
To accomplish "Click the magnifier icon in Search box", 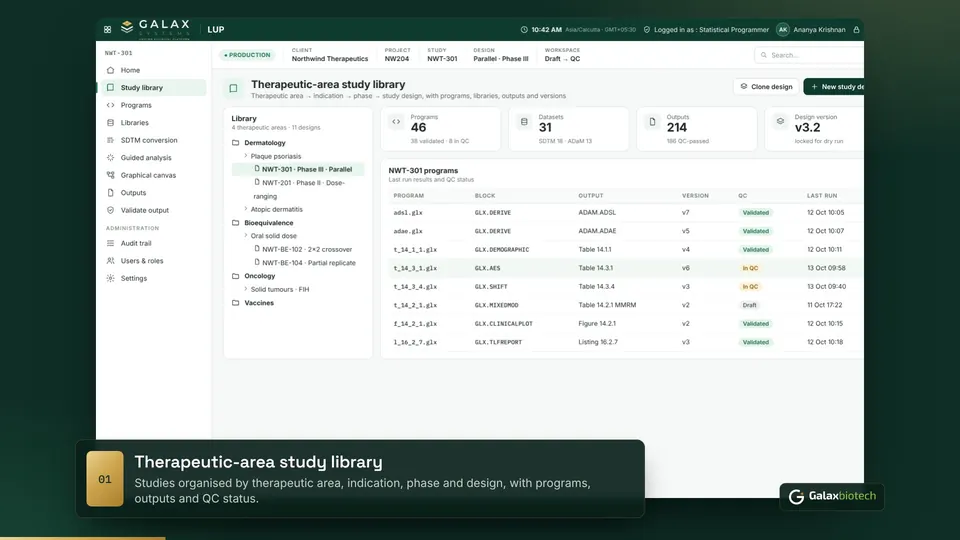I will pos(763,55).
